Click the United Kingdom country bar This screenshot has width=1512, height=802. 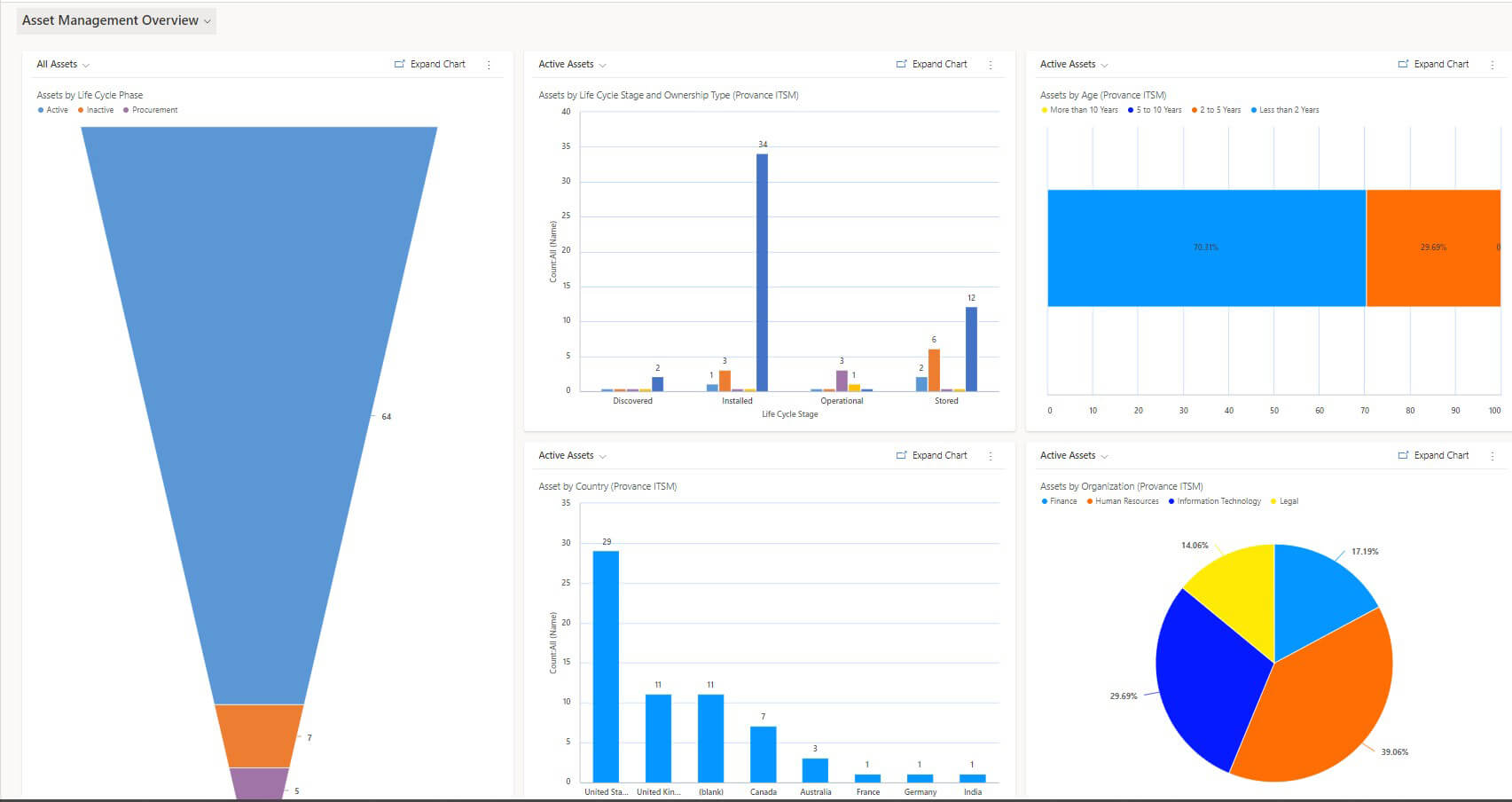[x=658, y=738]
